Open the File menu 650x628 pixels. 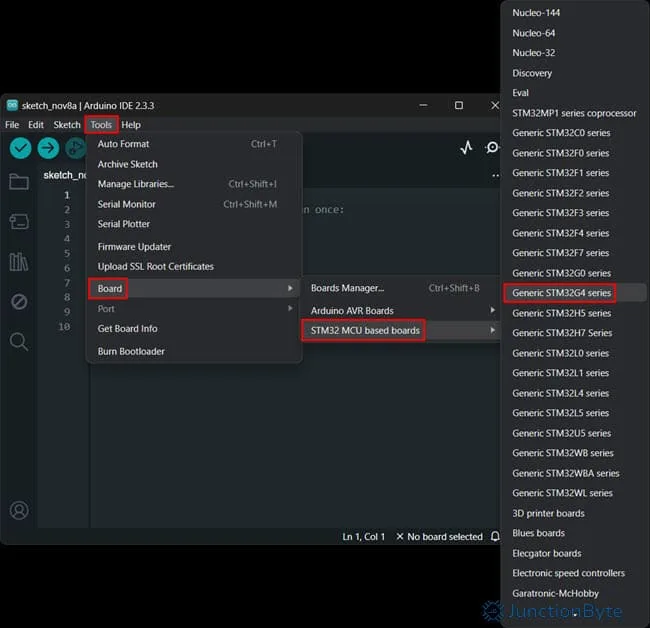pos(12,125)
